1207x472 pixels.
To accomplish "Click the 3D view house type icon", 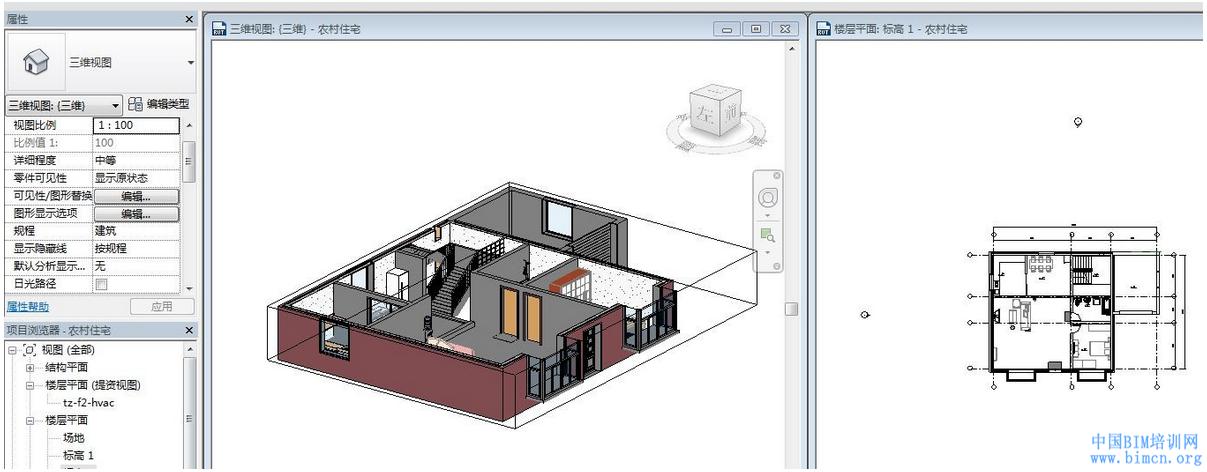I will point(36,62).
